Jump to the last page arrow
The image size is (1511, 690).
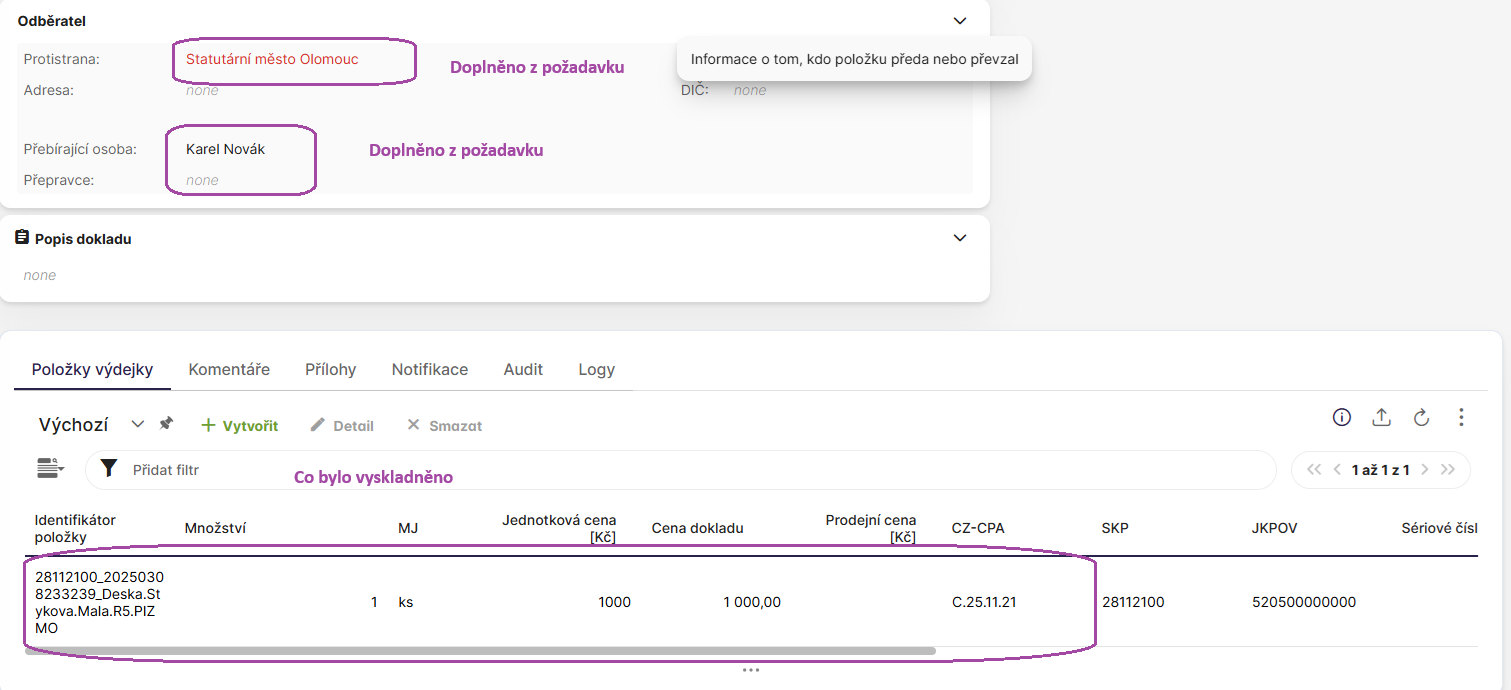tap(1448, 470)
